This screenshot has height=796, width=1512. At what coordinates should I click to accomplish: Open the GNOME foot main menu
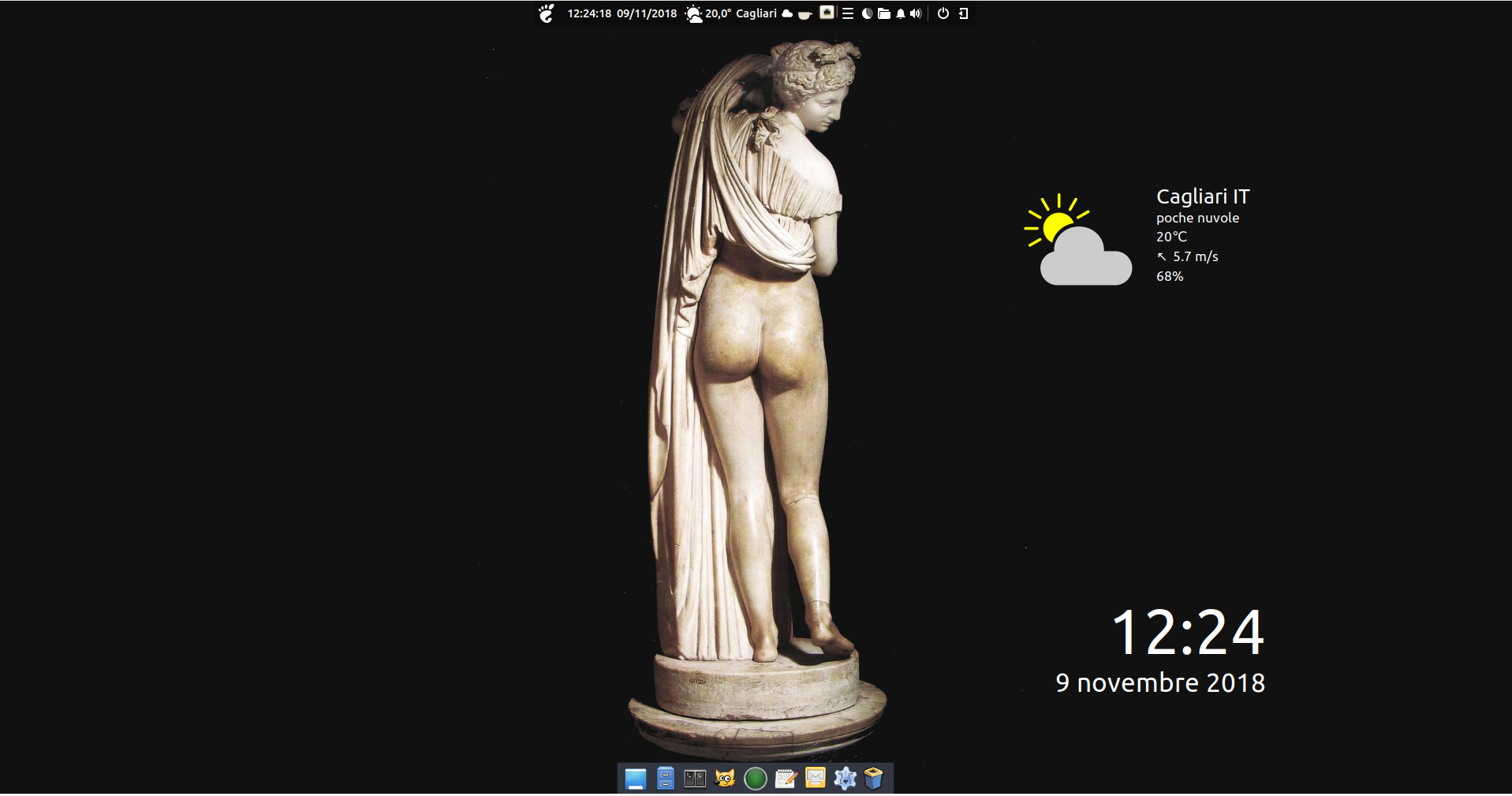click(547, 13)
